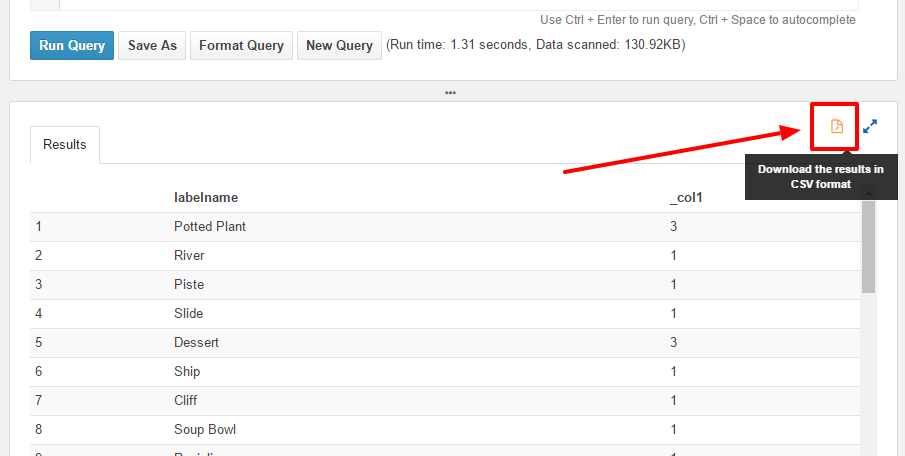Click the pane splitter handle dots
This screenshot has width=905, height=456.
pos(450,92)
